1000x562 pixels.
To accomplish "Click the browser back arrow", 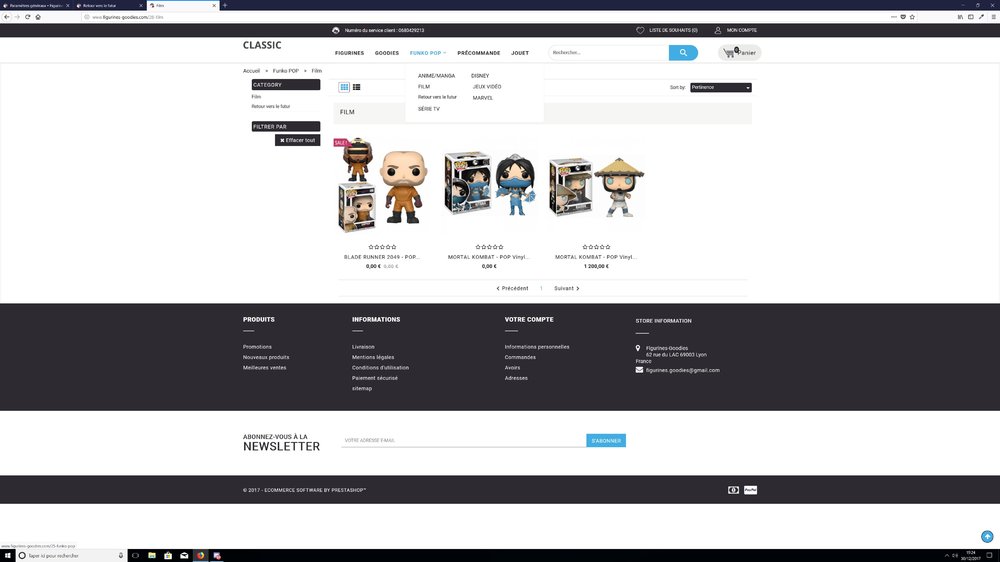I will point(7,17).
